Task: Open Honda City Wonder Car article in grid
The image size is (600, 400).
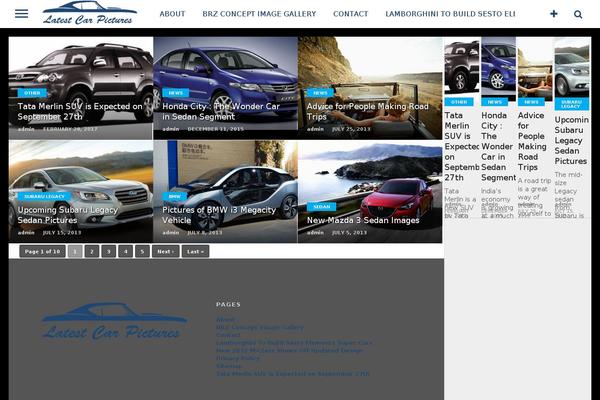Action: coord(221,111)
